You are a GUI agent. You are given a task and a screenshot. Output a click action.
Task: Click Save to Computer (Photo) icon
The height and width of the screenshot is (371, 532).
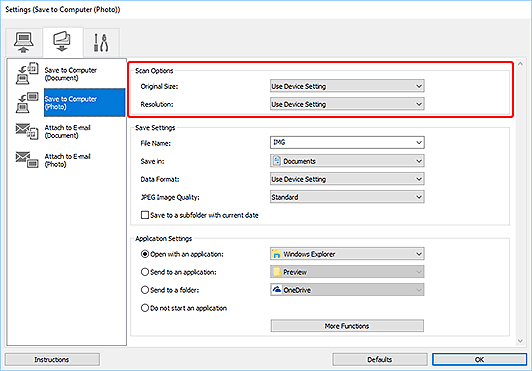click(x=27, y=103)
